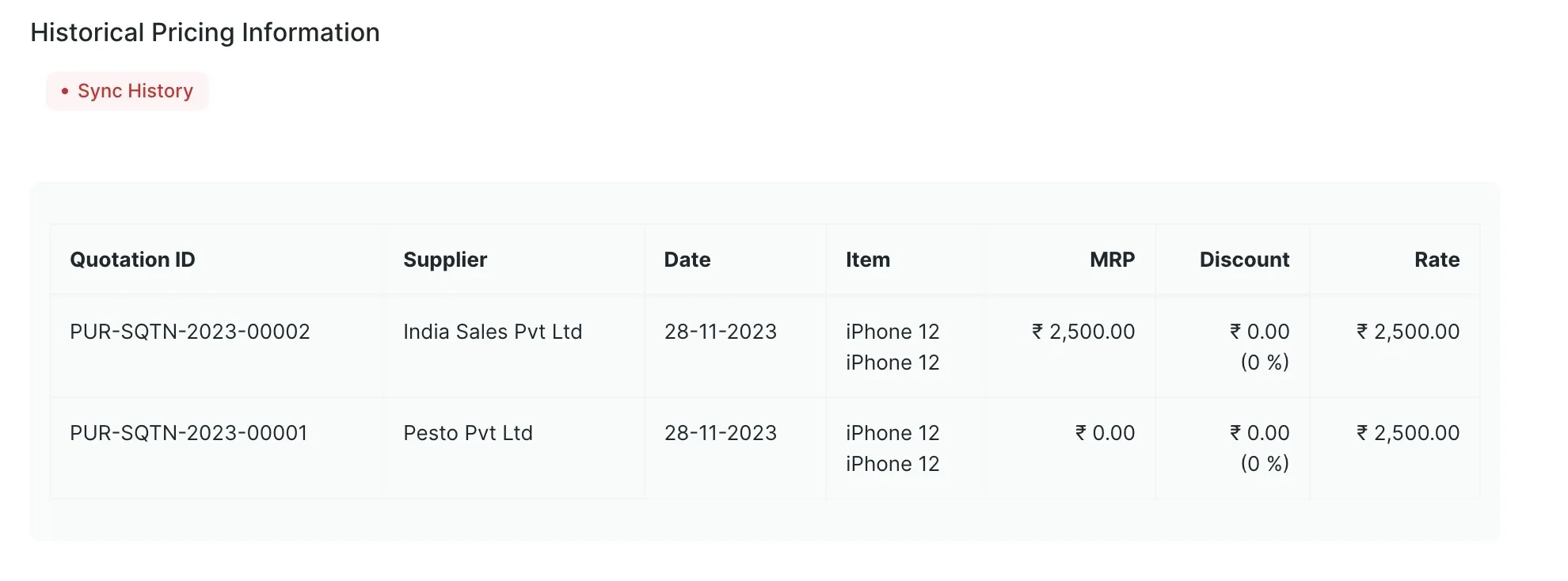Open quotation PUR-SQTN-2023-00001
The height and width of the screenshot is (581, 1568).
(x=188, y=433)
